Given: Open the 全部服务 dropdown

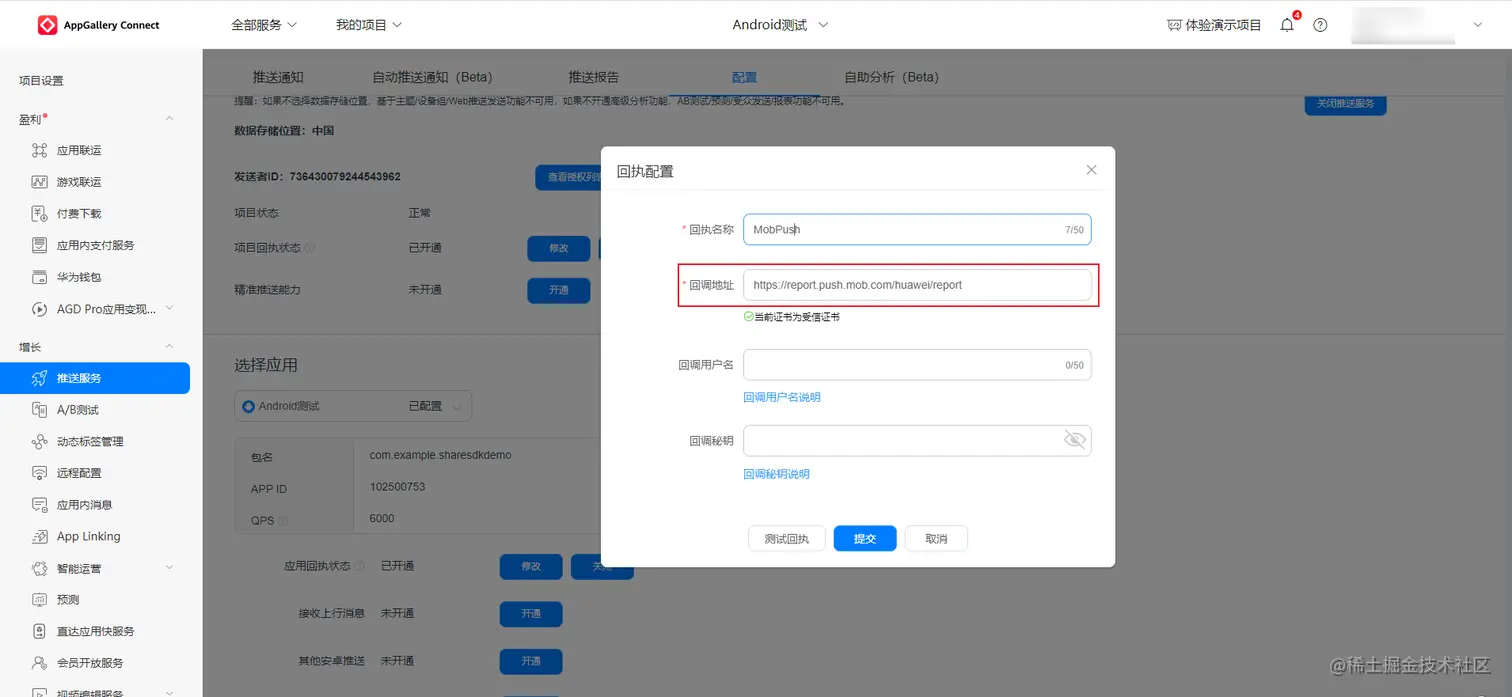Looking at the screenshot, I should [x=263, y=25].
